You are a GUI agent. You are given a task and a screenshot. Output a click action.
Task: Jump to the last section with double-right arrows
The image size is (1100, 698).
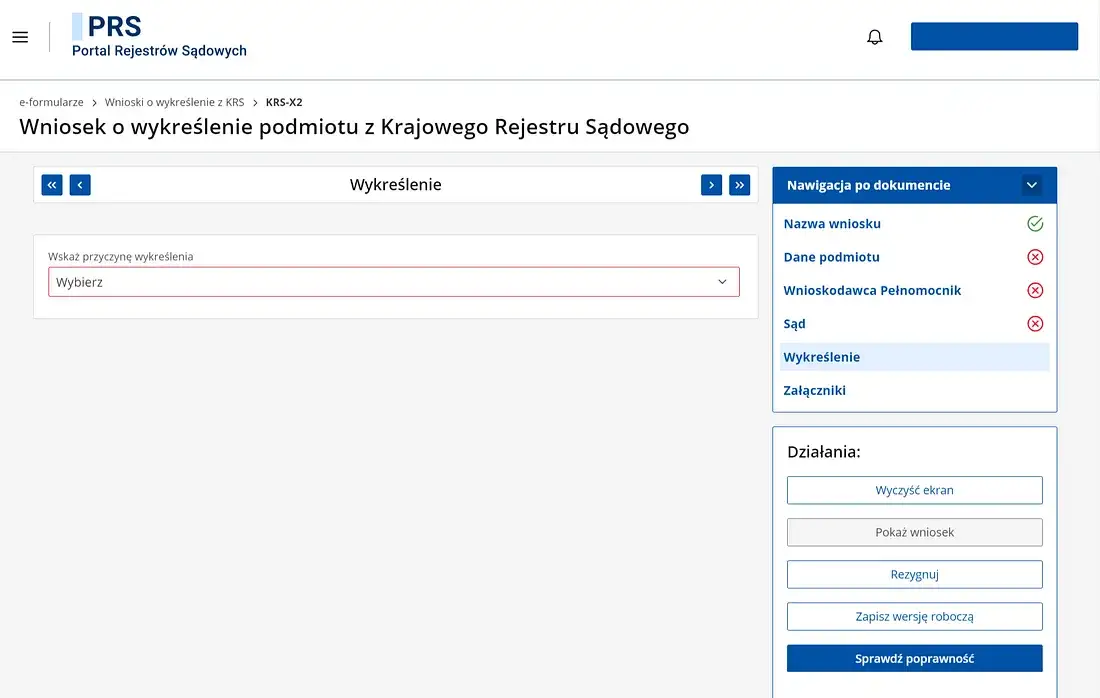coord(739,184)
